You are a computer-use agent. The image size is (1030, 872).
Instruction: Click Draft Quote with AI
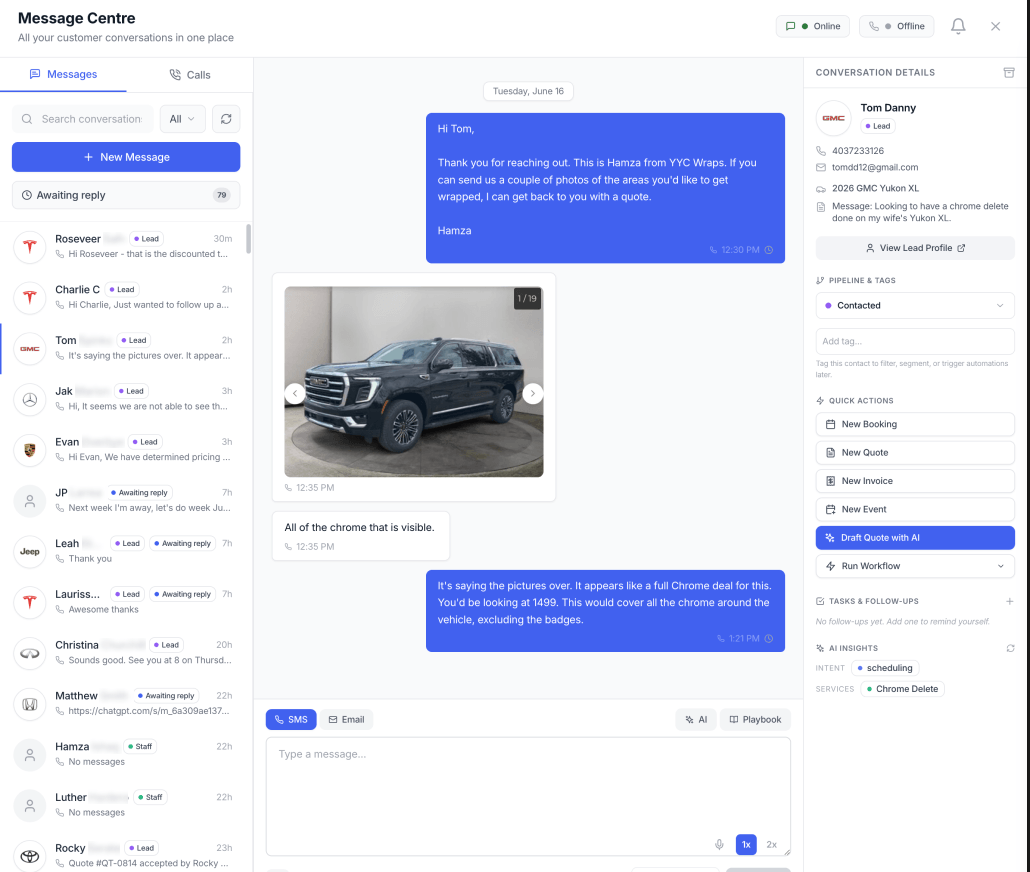(x=915, y=538)
